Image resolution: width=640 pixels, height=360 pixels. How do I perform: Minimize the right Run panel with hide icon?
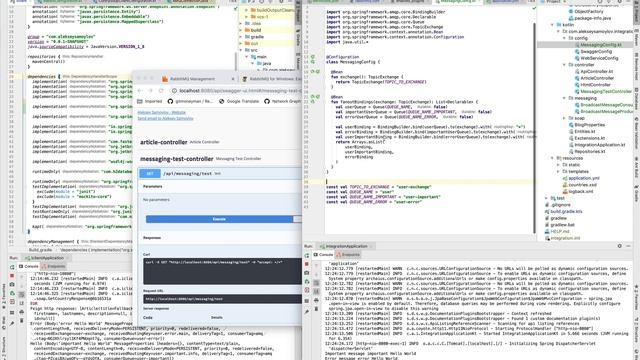coord(628,246)
